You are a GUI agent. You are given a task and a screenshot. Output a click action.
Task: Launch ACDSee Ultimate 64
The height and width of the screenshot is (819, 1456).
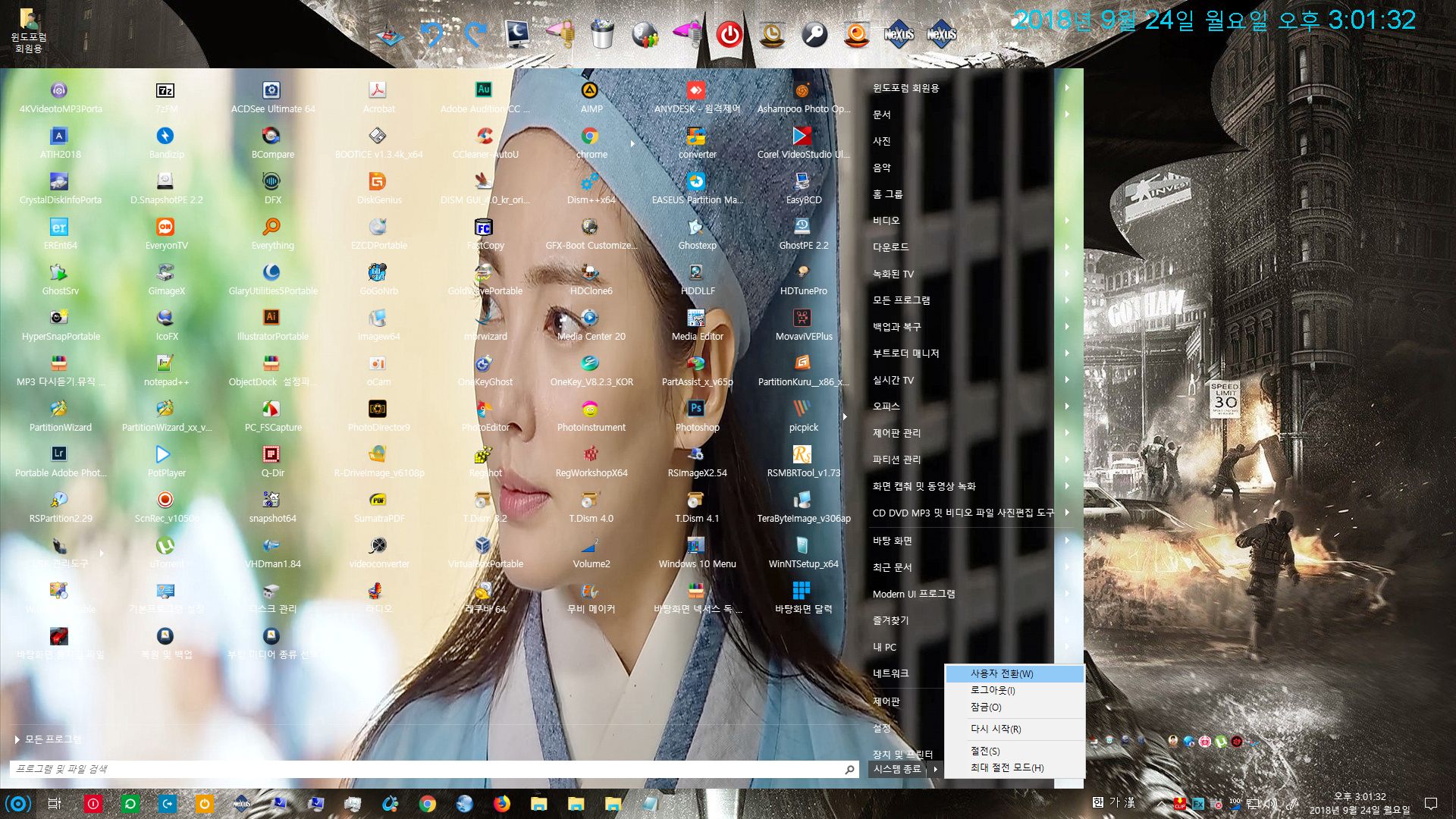(x=271, y=92)
